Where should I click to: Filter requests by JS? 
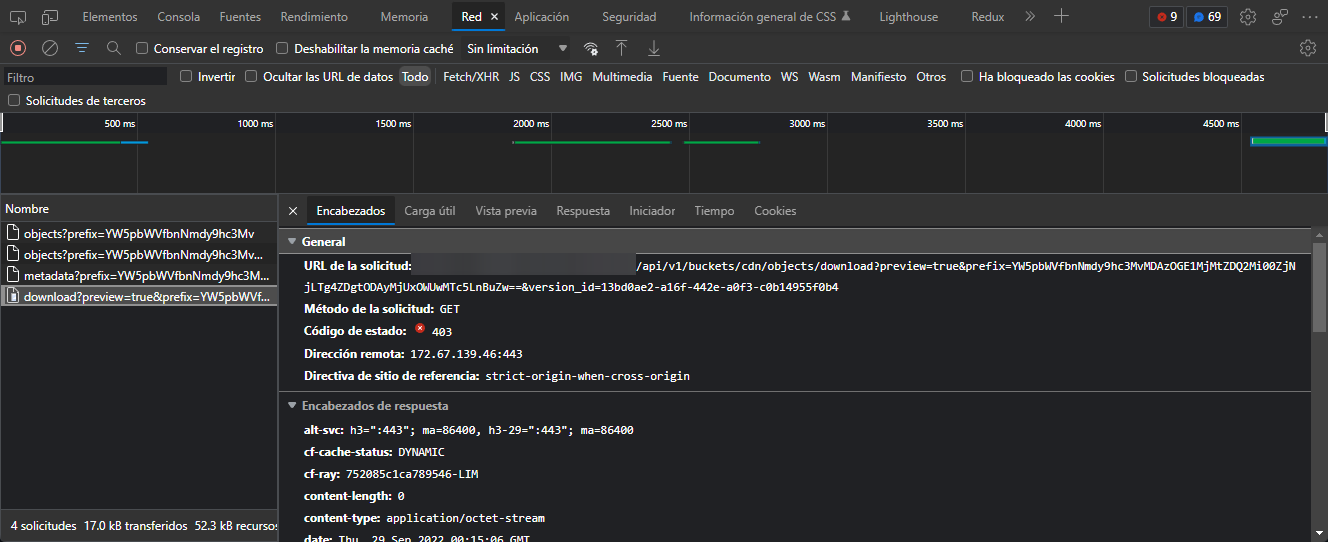(x=514, y=77)
